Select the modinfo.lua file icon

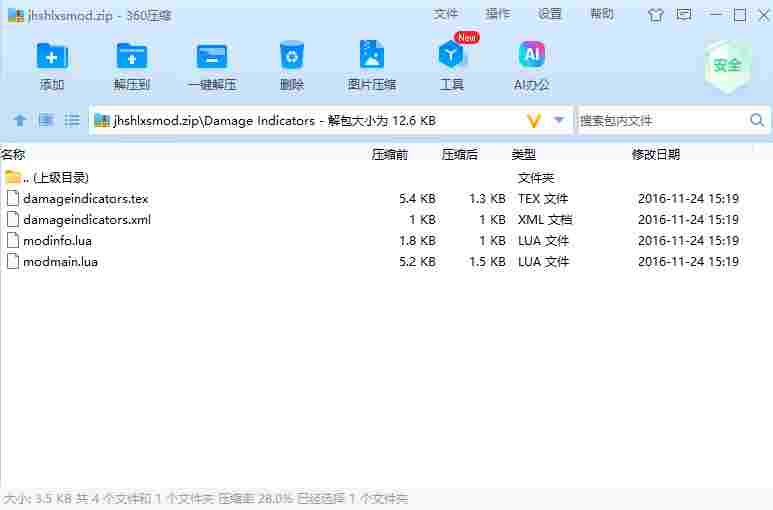click(x=13, y=240)
